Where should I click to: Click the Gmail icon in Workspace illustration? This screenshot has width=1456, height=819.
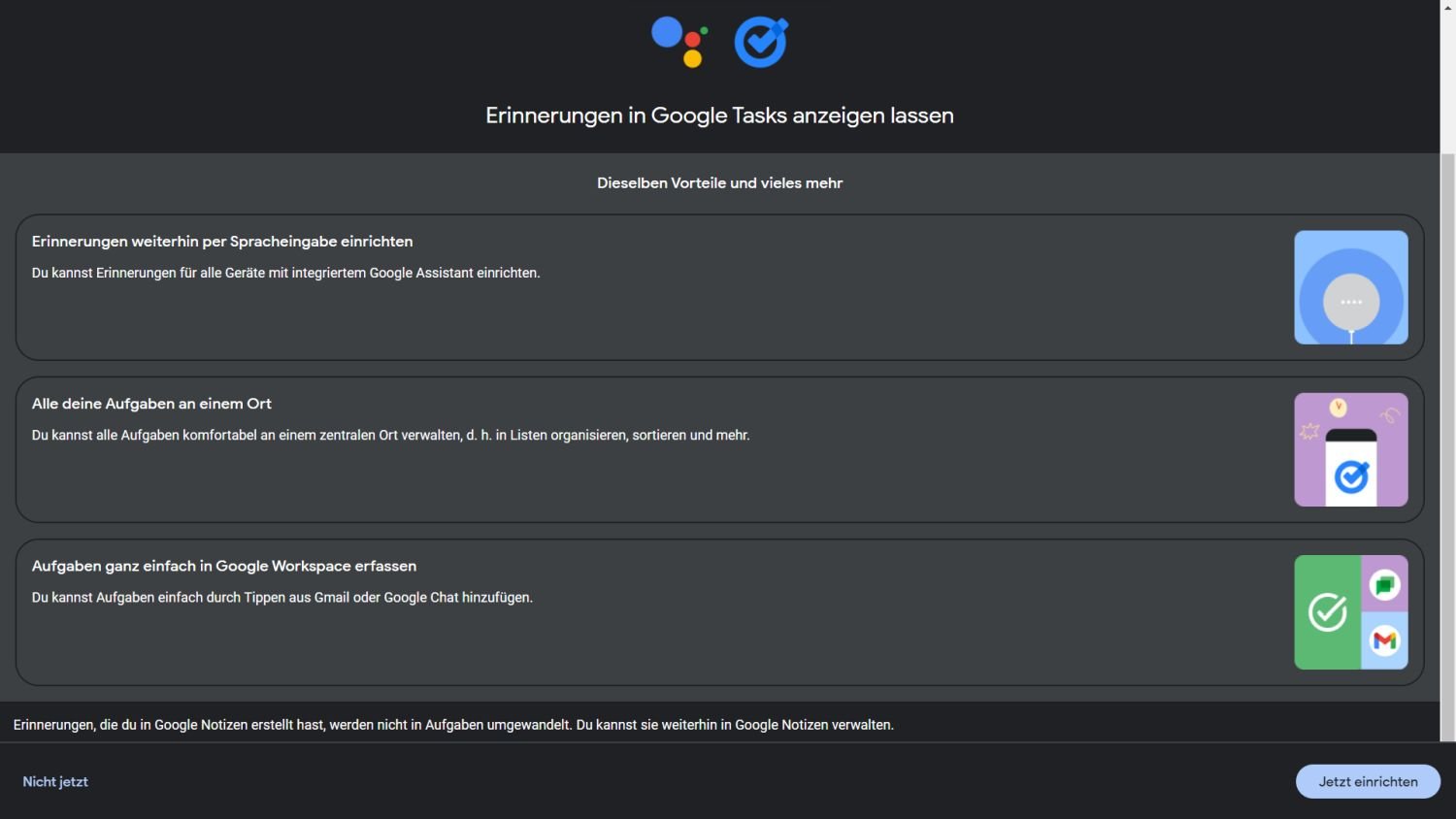click(1384, 640)
